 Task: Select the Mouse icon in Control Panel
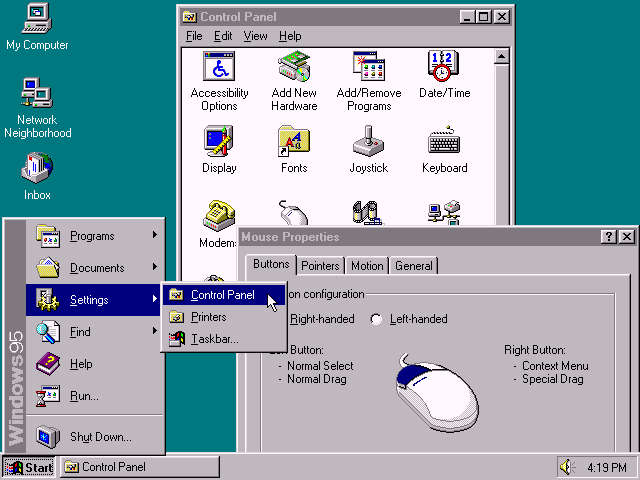pyautogui.click(x=293, y=213)
